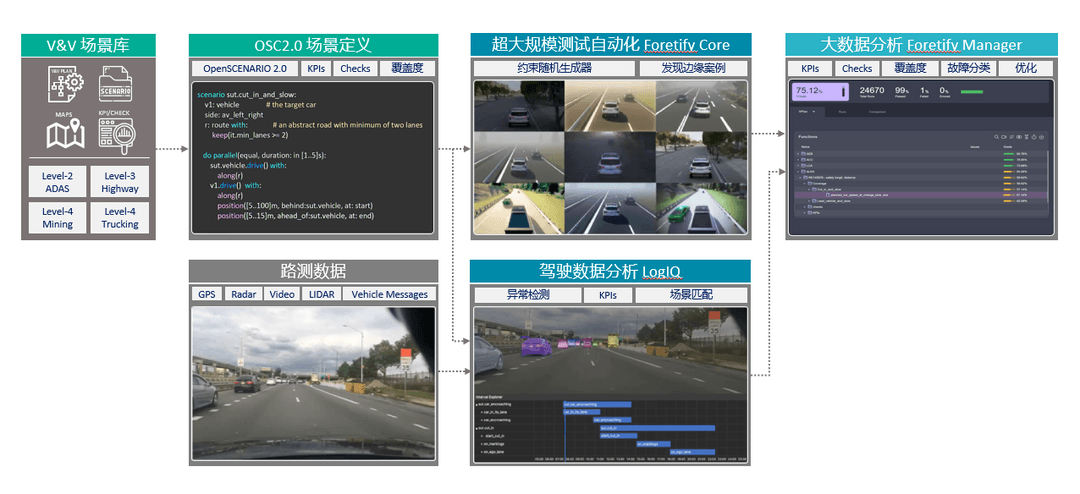Viewport: 1080px width, 494px height.
Task: Collapse sut.cut_in in Interval Explorer
Action: (x=477, y=429)
